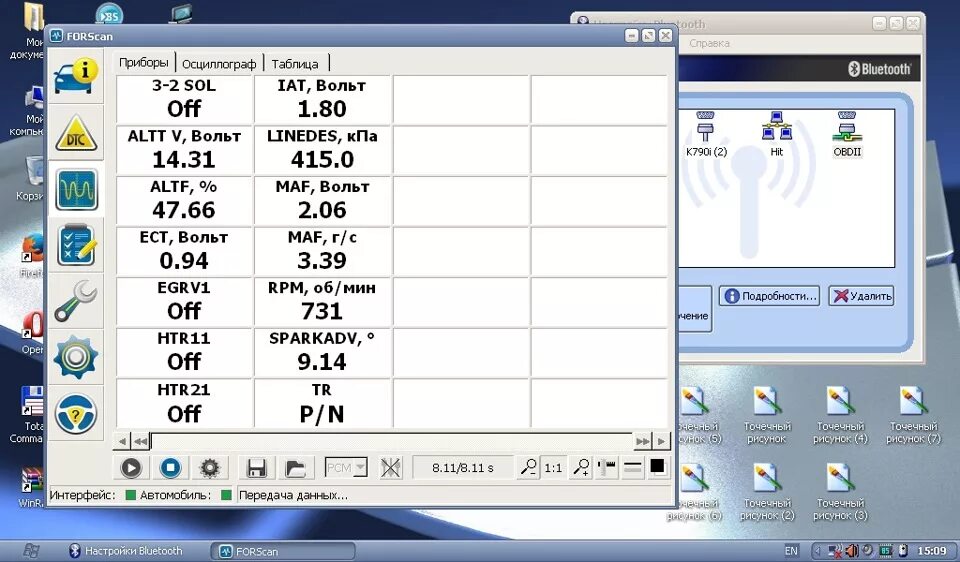
Task: Stop data recording with the stop button
Action: pos(170,468)
